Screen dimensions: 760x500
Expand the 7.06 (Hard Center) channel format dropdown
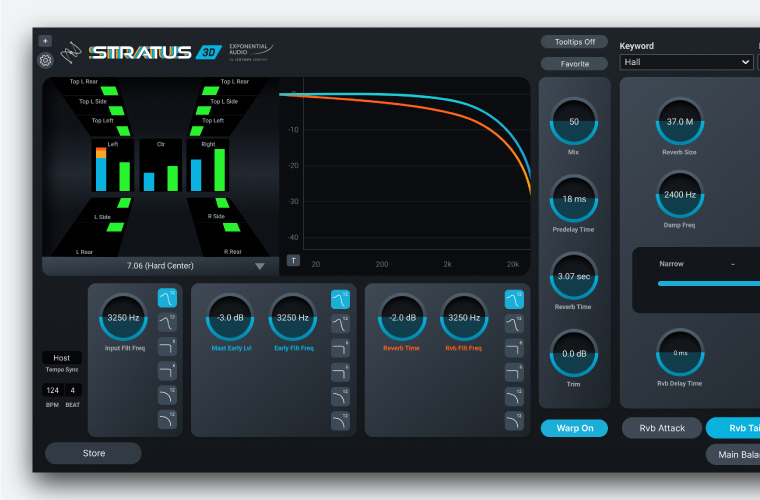pyautogui.click(x=160, y=266)
